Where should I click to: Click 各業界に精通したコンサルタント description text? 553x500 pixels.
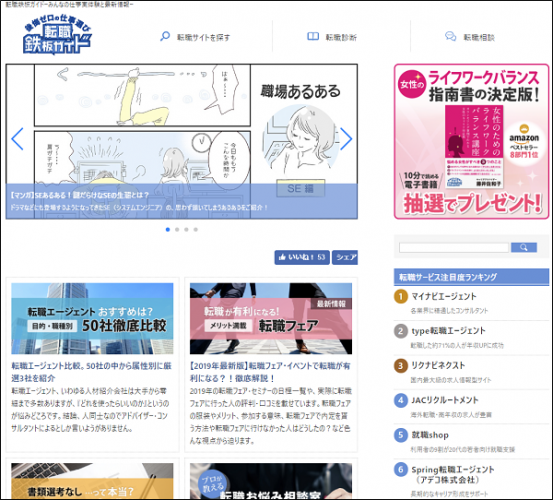pos(449,311)
